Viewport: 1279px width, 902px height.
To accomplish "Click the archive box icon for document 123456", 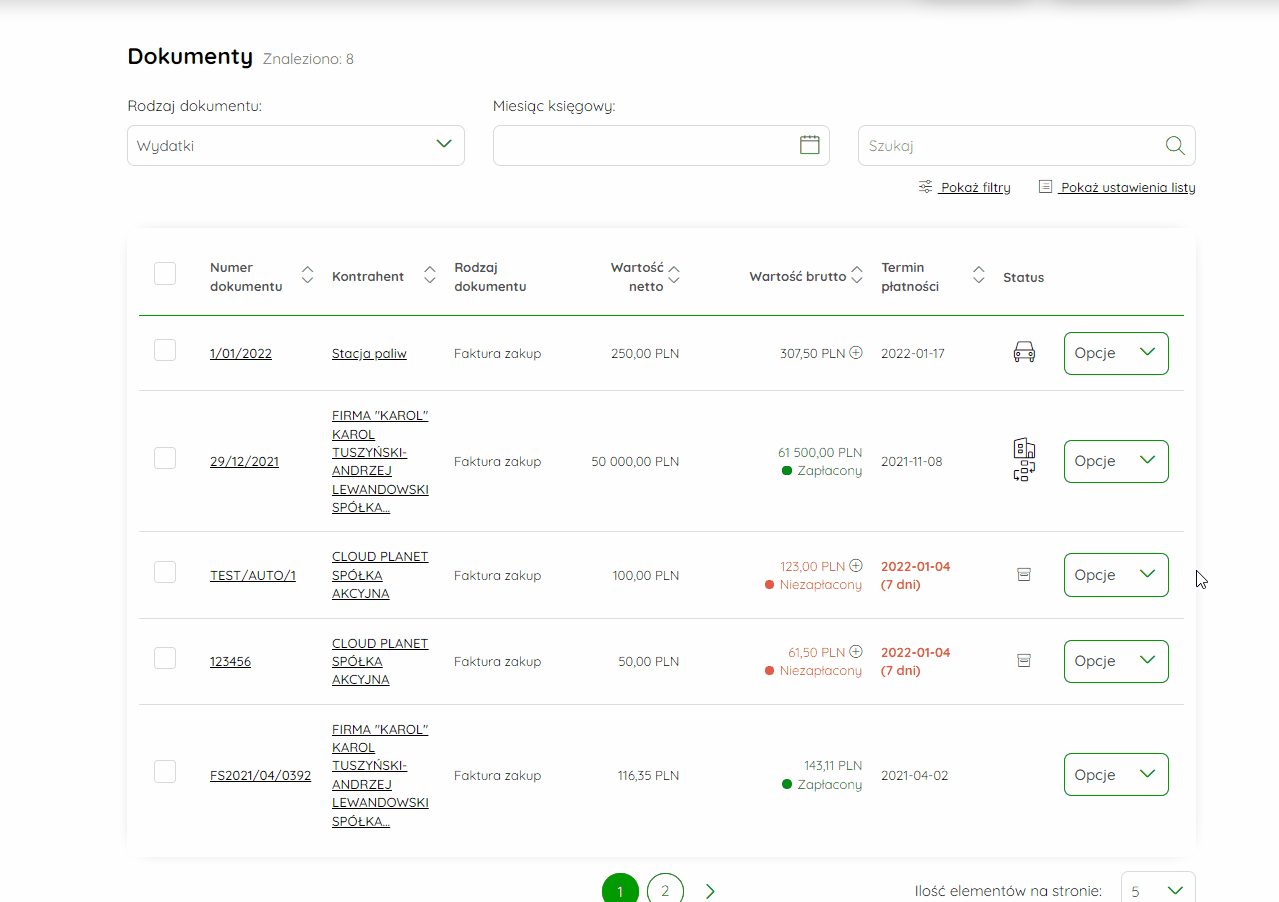I will [x=1023, y=661].
